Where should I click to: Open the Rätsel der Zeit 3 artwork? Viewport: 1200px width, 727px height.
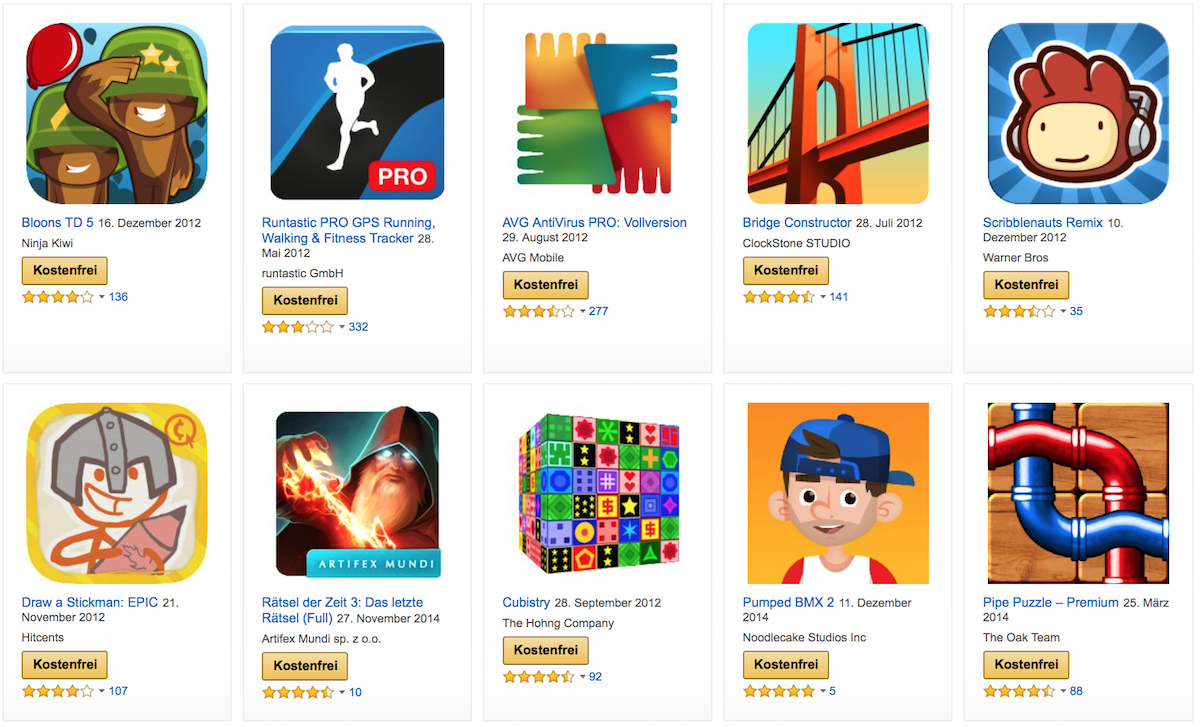[357, 493]
